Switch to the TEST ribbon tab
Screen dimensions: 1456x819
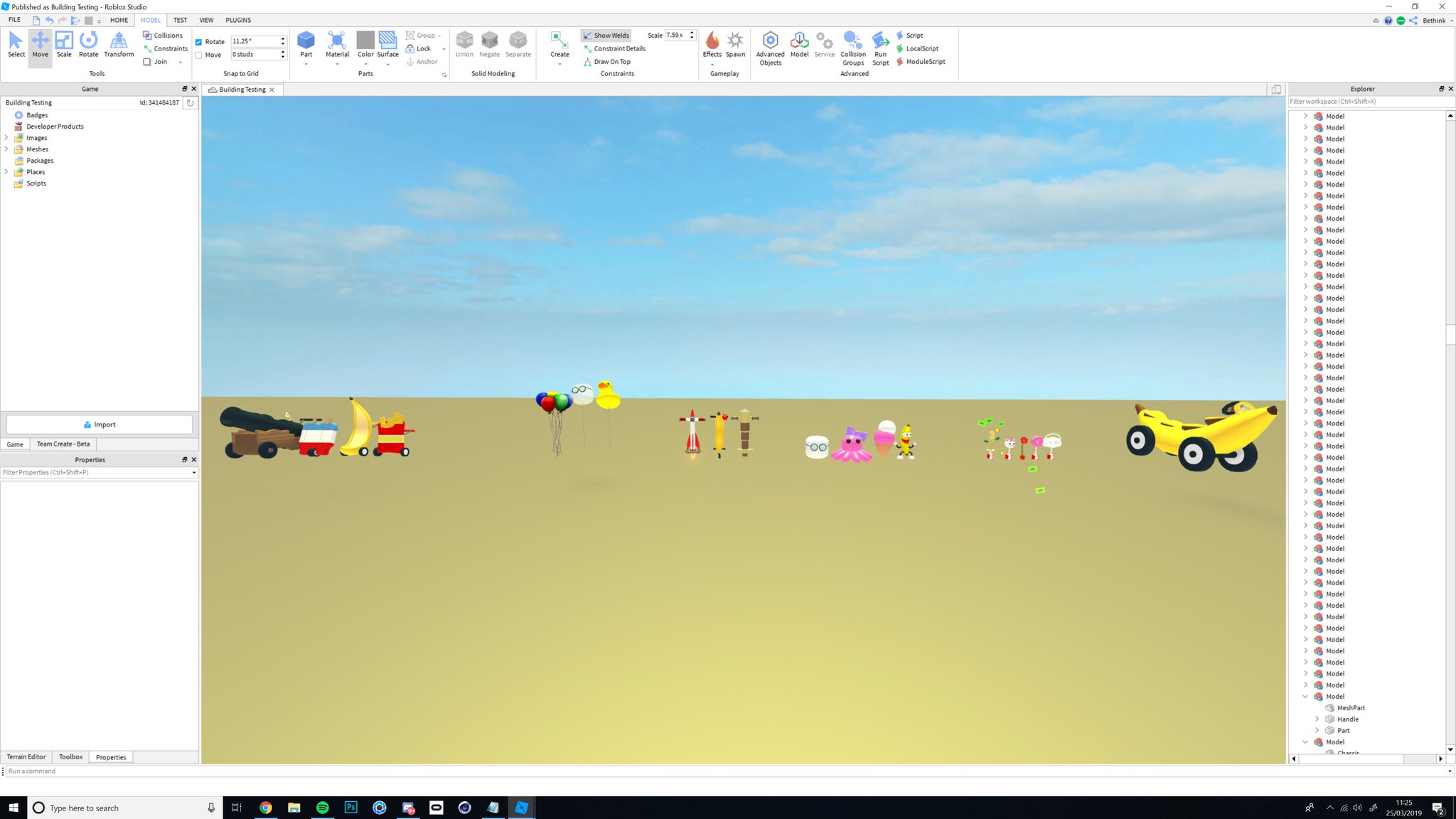[180, 20]
